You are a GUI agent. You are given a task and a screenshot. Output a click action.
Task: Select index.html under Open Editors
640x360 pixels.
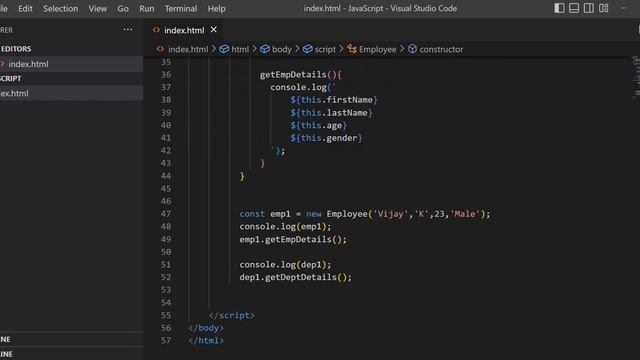71,64
